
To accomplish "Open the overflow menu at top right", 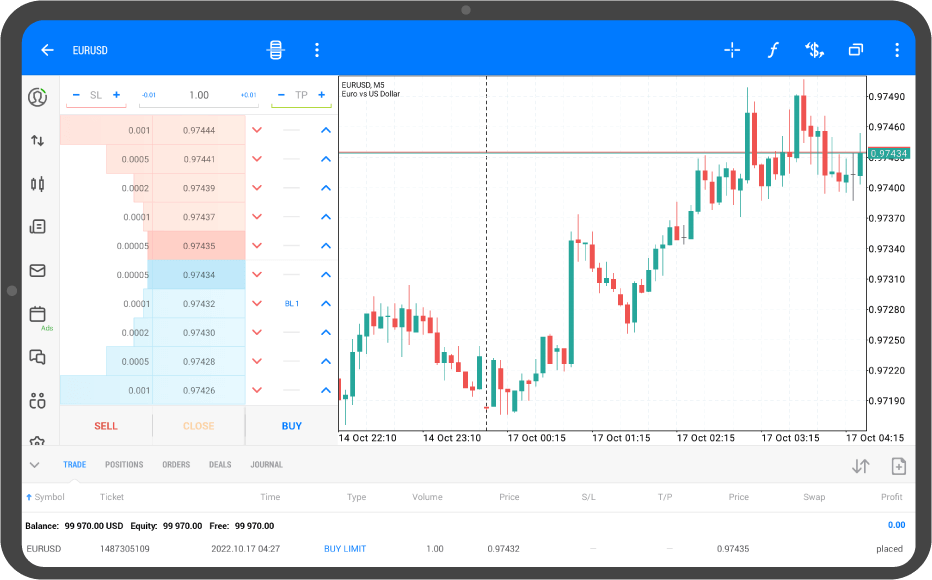I will coord(897,51).
